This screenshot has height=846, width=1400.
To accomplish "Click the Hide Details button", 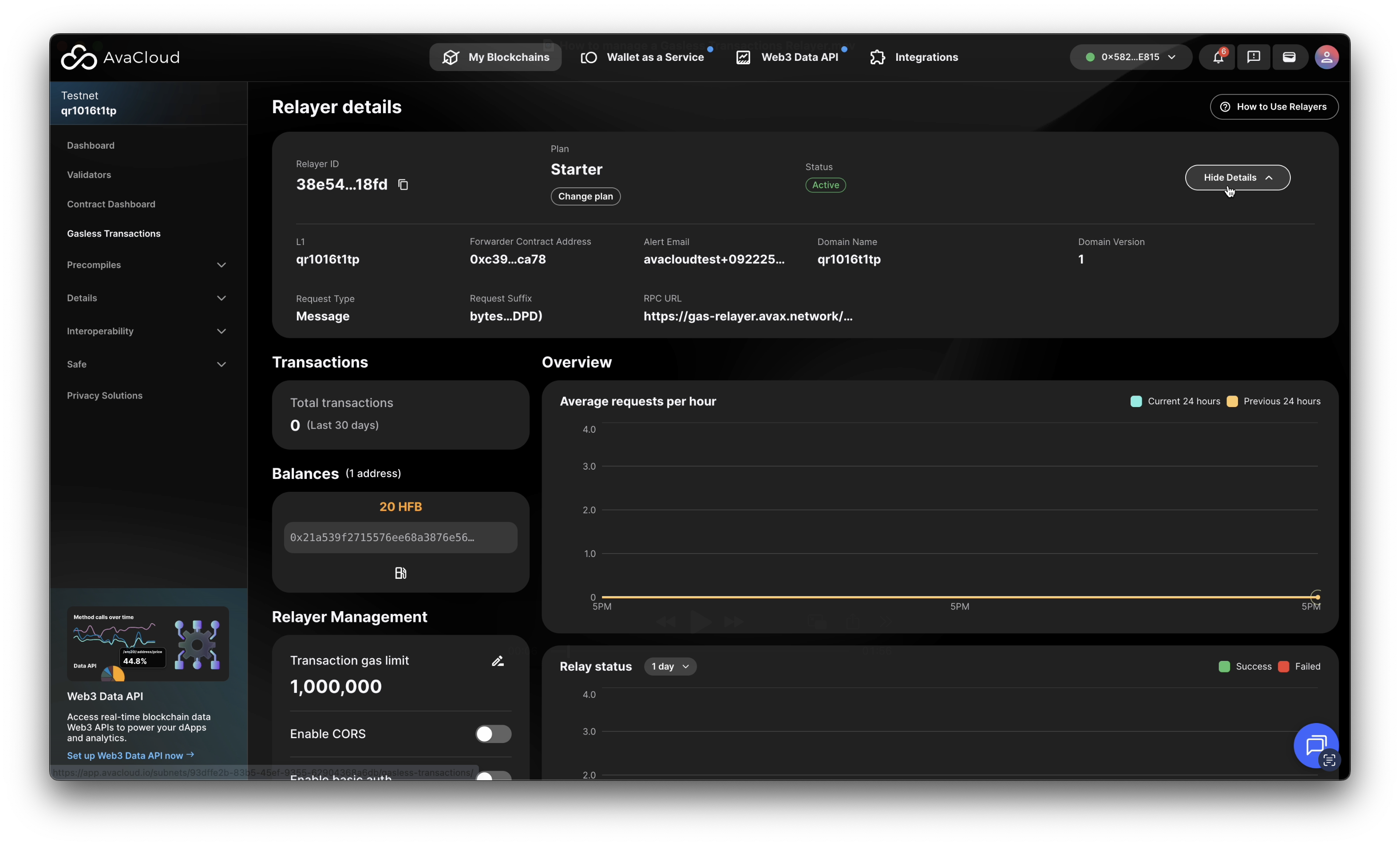I will 1237,178.
